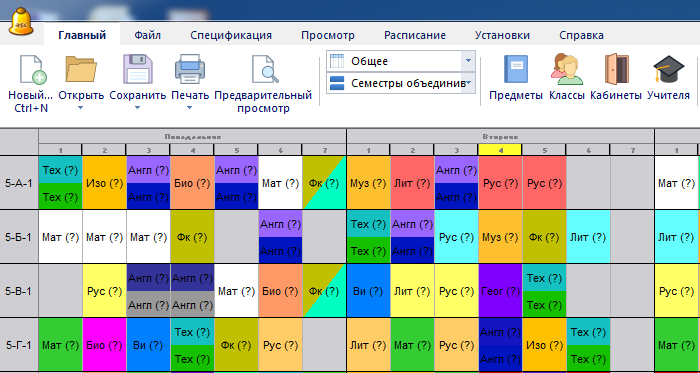700x373 pixels.
Task: Open the Учителя graduation cap icon
Action: pos(668,69)
